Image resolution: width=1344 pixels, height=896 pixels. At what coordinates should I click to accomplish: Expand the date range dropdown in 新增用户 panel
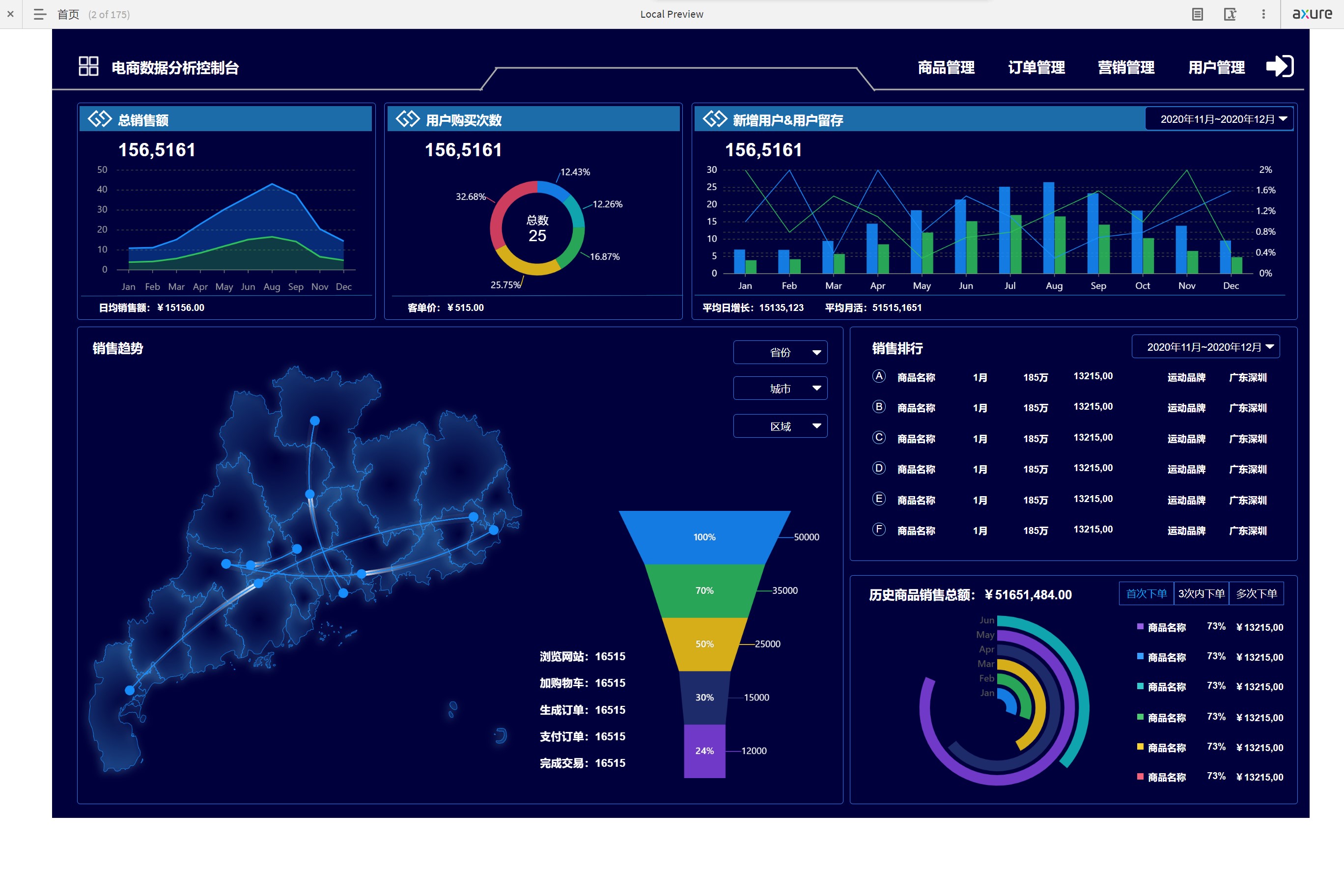[1220, 119]
